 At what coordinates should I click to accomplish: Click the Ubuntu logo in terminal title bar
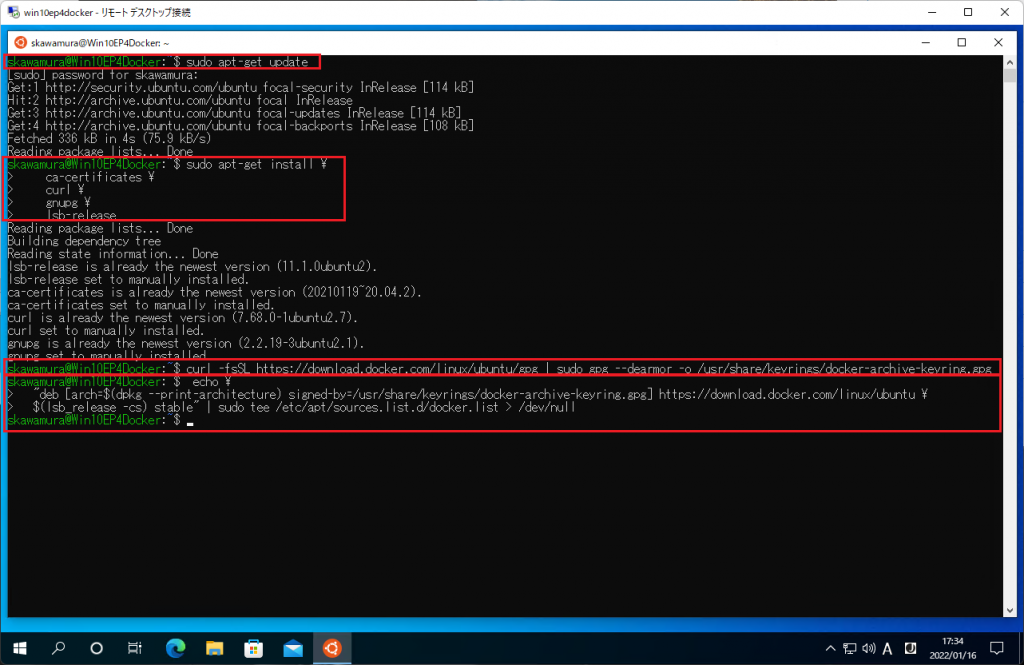[20, 42]
